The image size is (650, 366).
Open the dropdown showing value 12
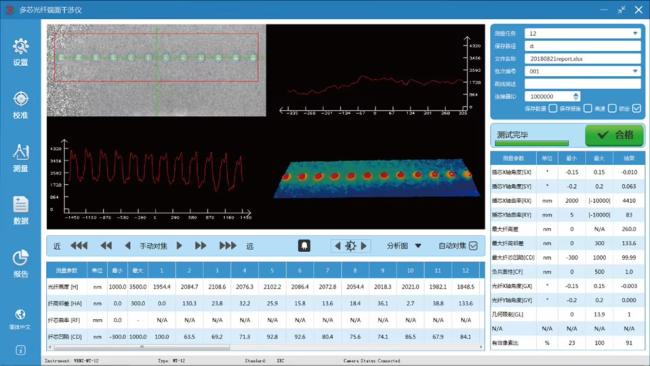(582, 33)
